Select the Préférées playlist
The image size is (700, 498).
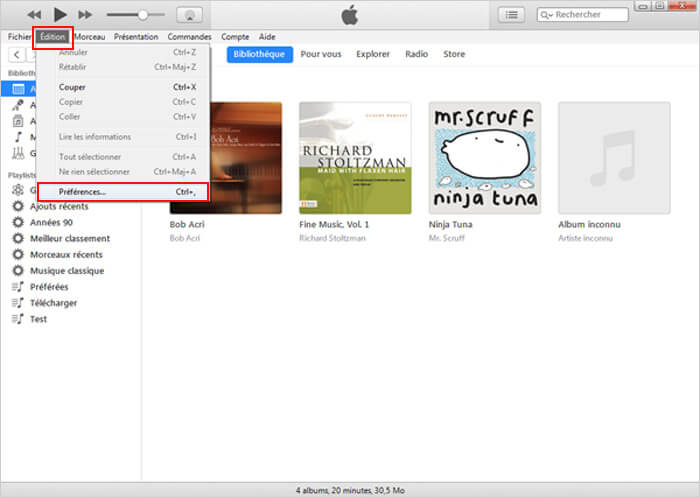click(49, 286)
